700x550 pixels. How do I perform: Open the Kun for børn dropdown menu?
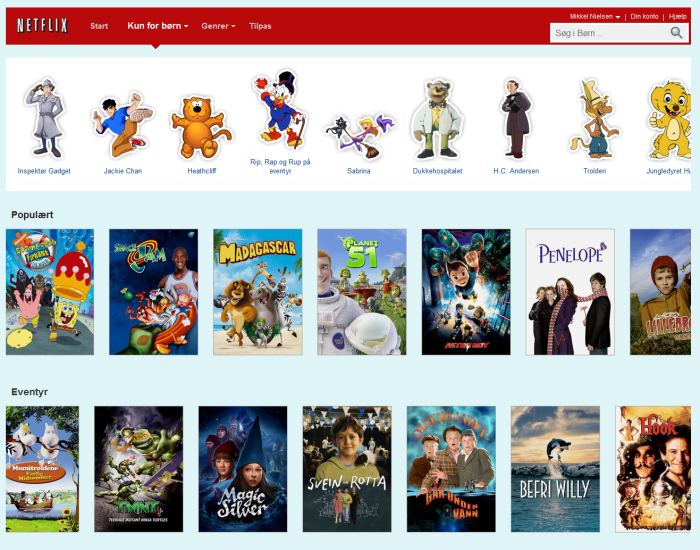coord(158,26)
